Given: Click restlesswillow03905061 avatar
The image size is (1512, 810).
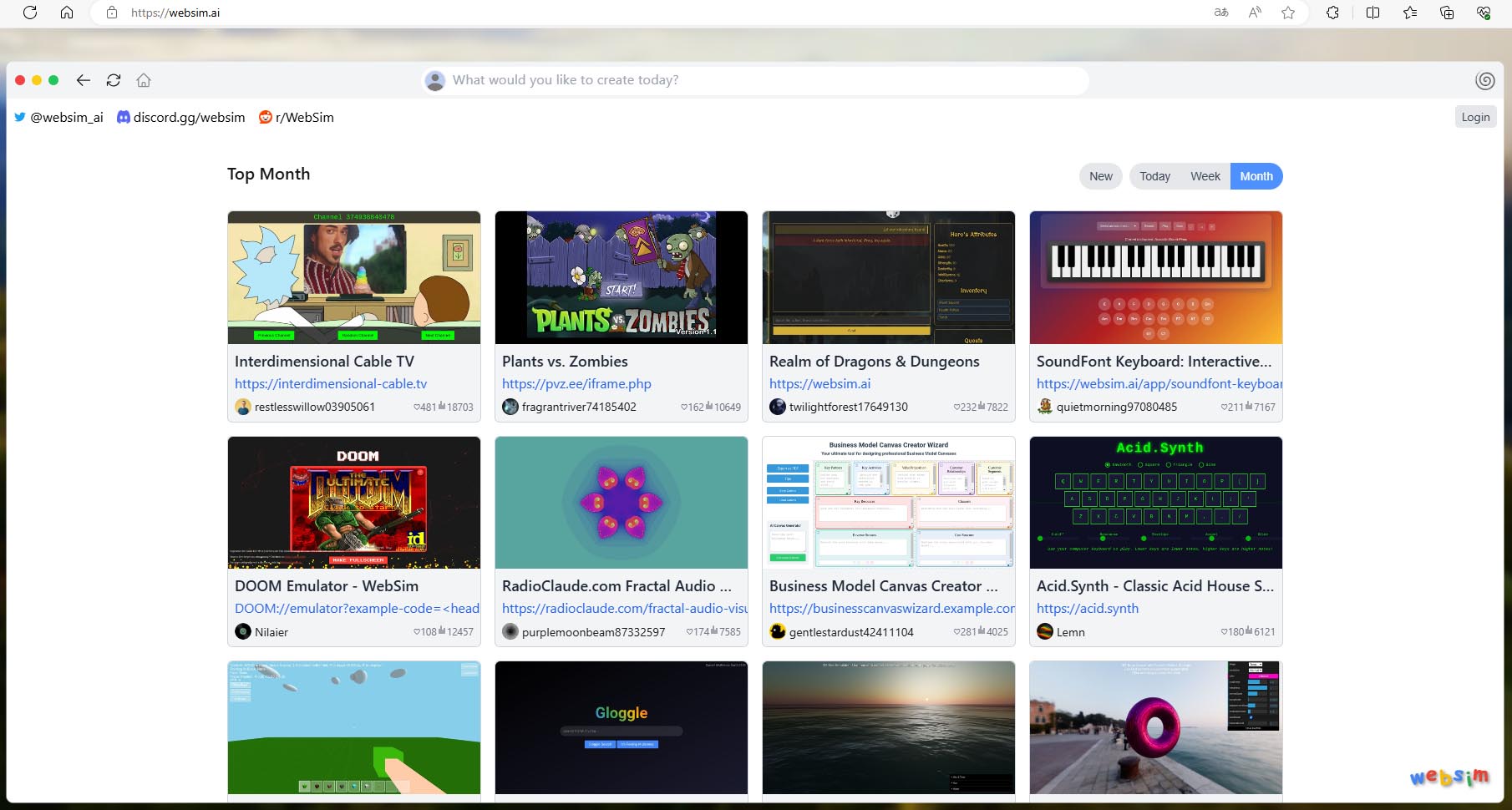Looking at the screenshot, I should 243,407.
